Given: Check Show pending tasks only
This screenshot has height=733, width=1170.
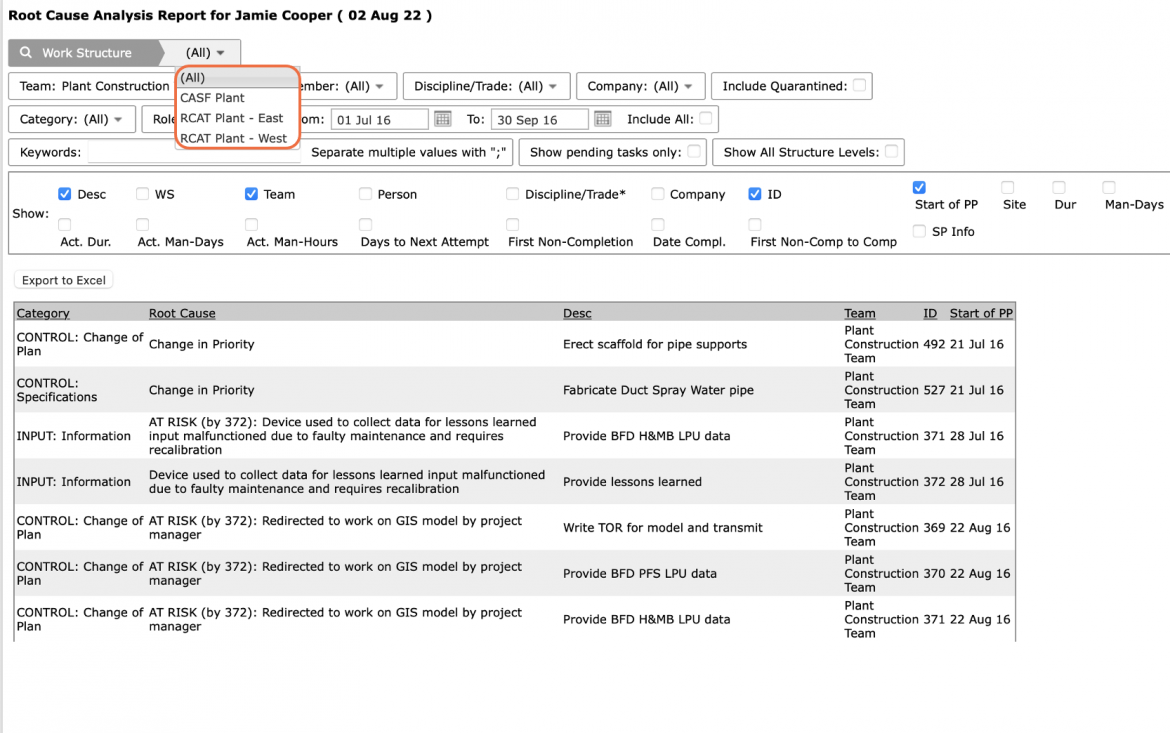Looking at the screenshot, I should (694, 152).
